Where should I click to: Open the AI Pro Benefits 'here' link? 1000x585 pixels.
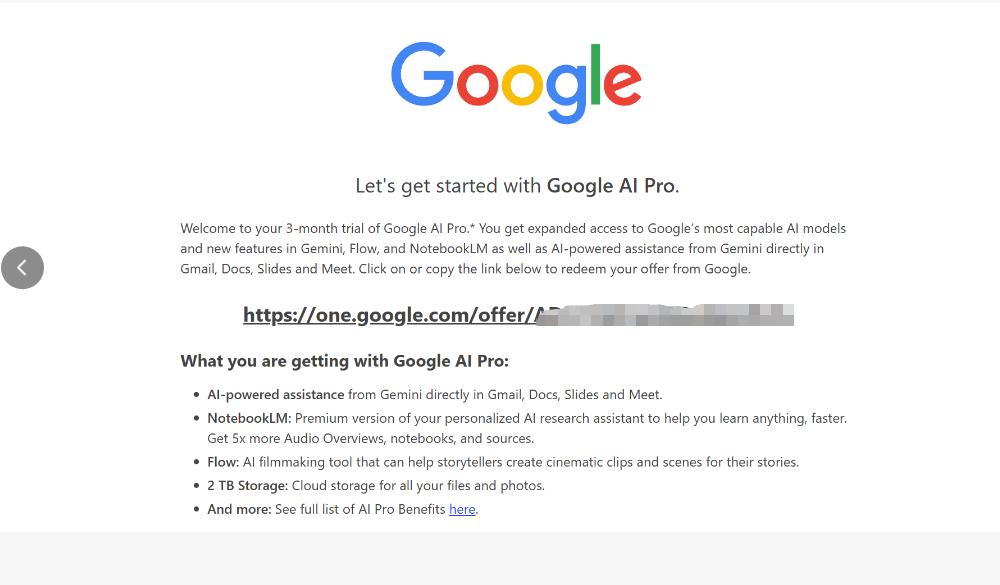click(x=462, y=509)
